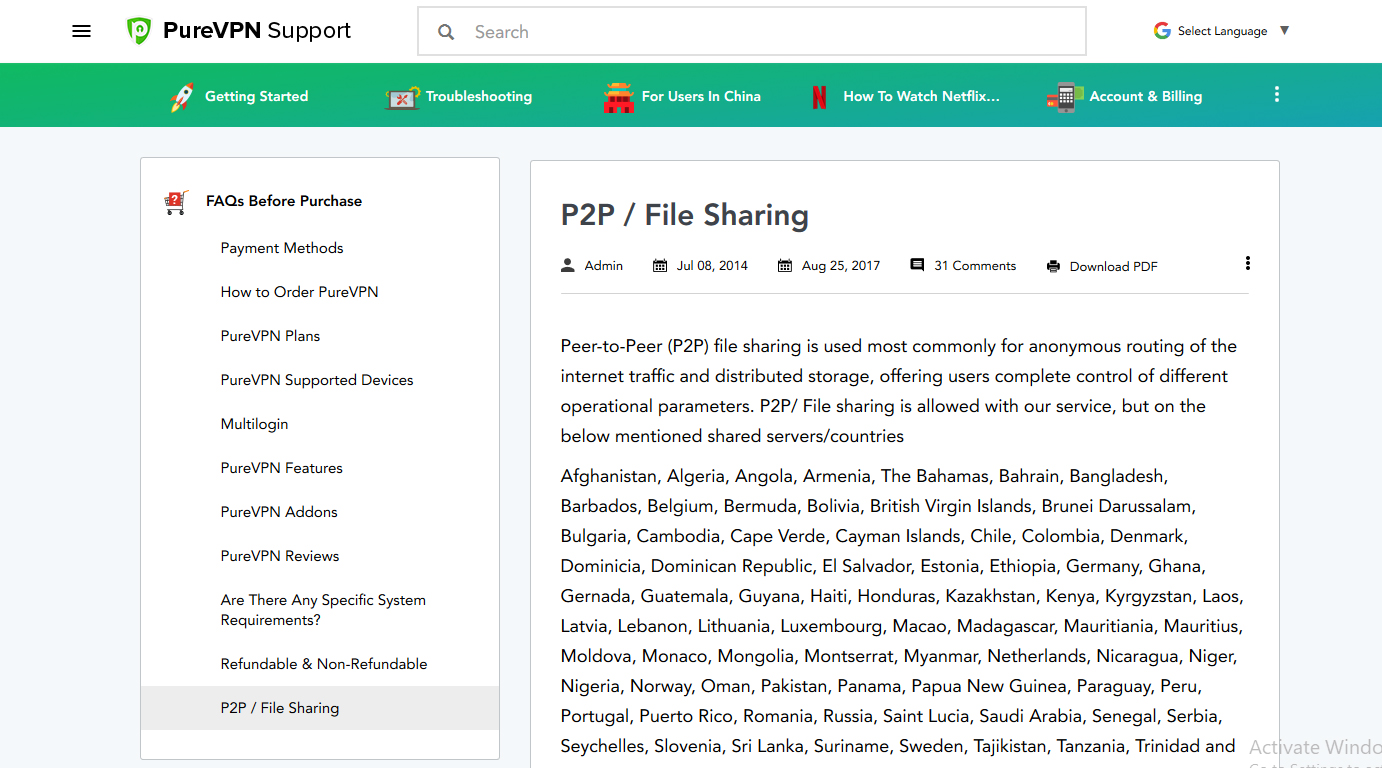
Task: Open PureVPN Supported Devices article
Action: pos(317,380)
